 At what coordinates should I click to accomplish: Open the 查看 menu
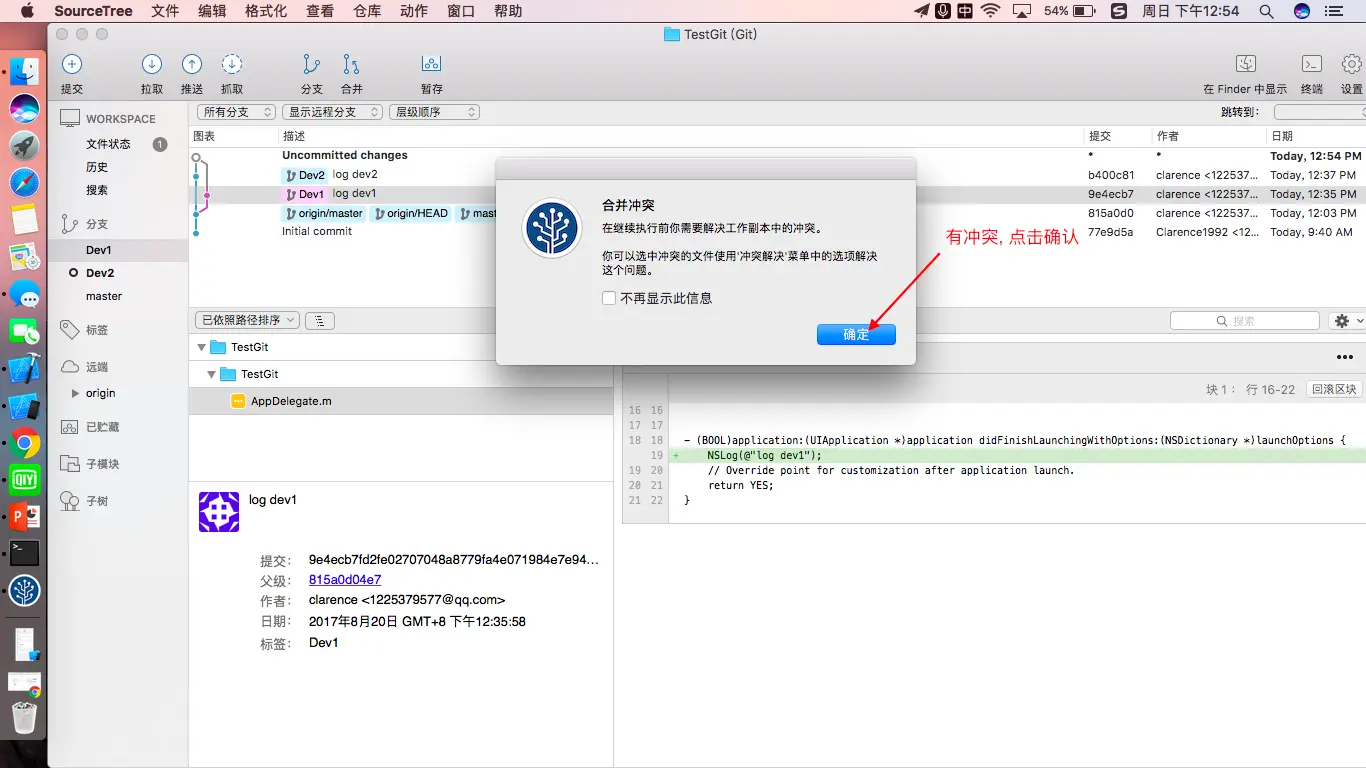tap(320, 11)
